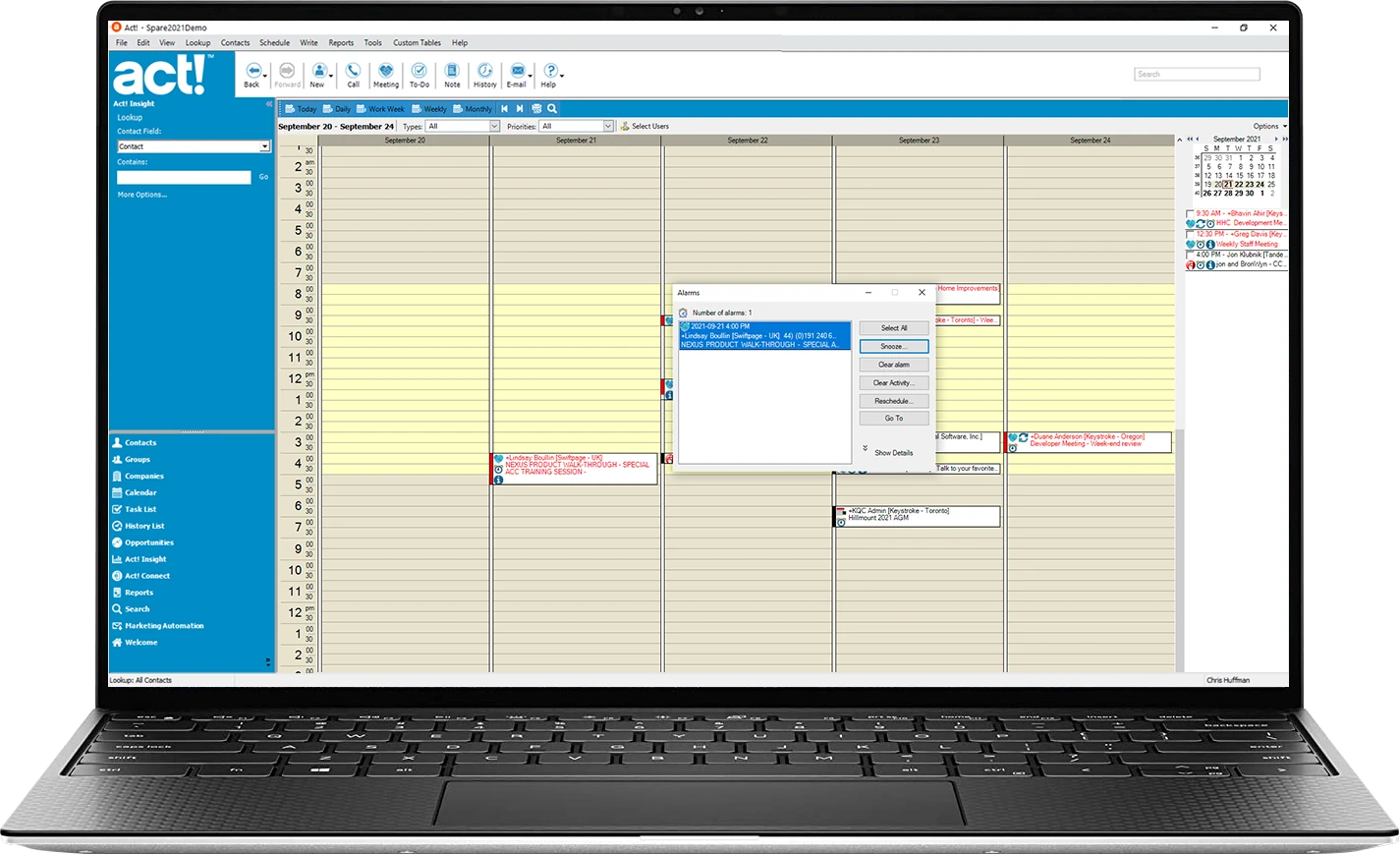Screen dimensions: 1400x854
Task: Record a History item from toolbar
Action: point(485,75)
